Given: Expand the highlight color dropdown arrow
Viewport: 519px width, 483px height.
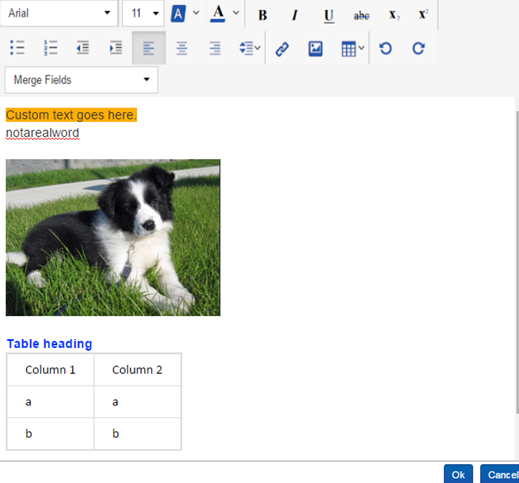Looking at the screenshot, I should tap(196, 13).
